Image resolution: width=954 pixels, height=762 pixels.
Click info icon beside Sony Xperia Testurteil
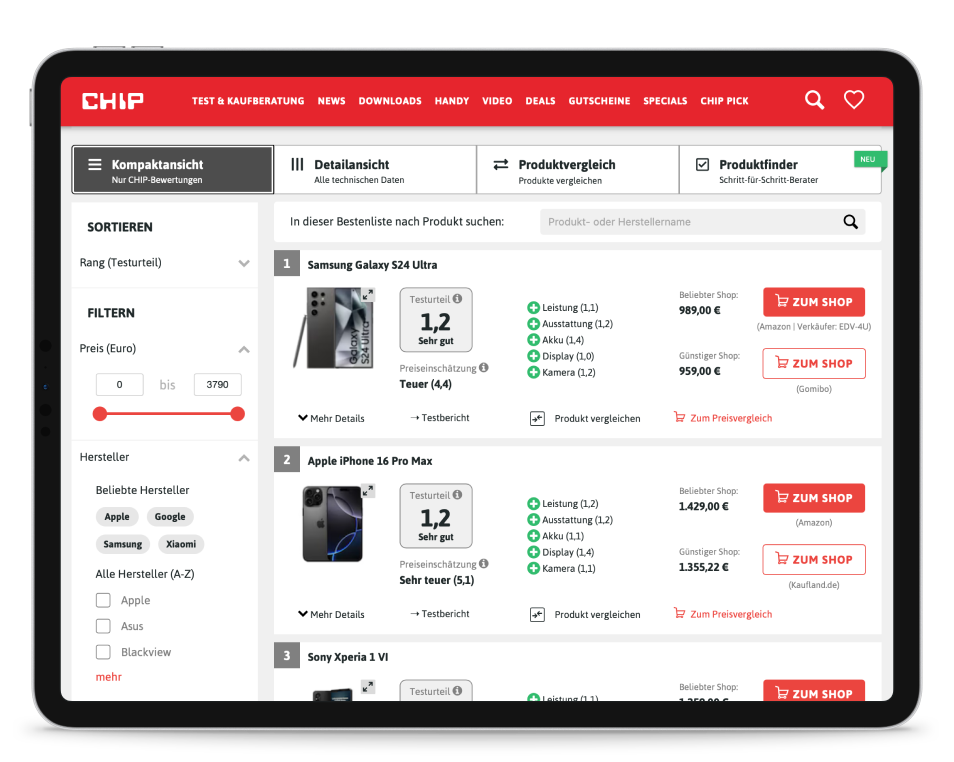[x=458, y=691]
